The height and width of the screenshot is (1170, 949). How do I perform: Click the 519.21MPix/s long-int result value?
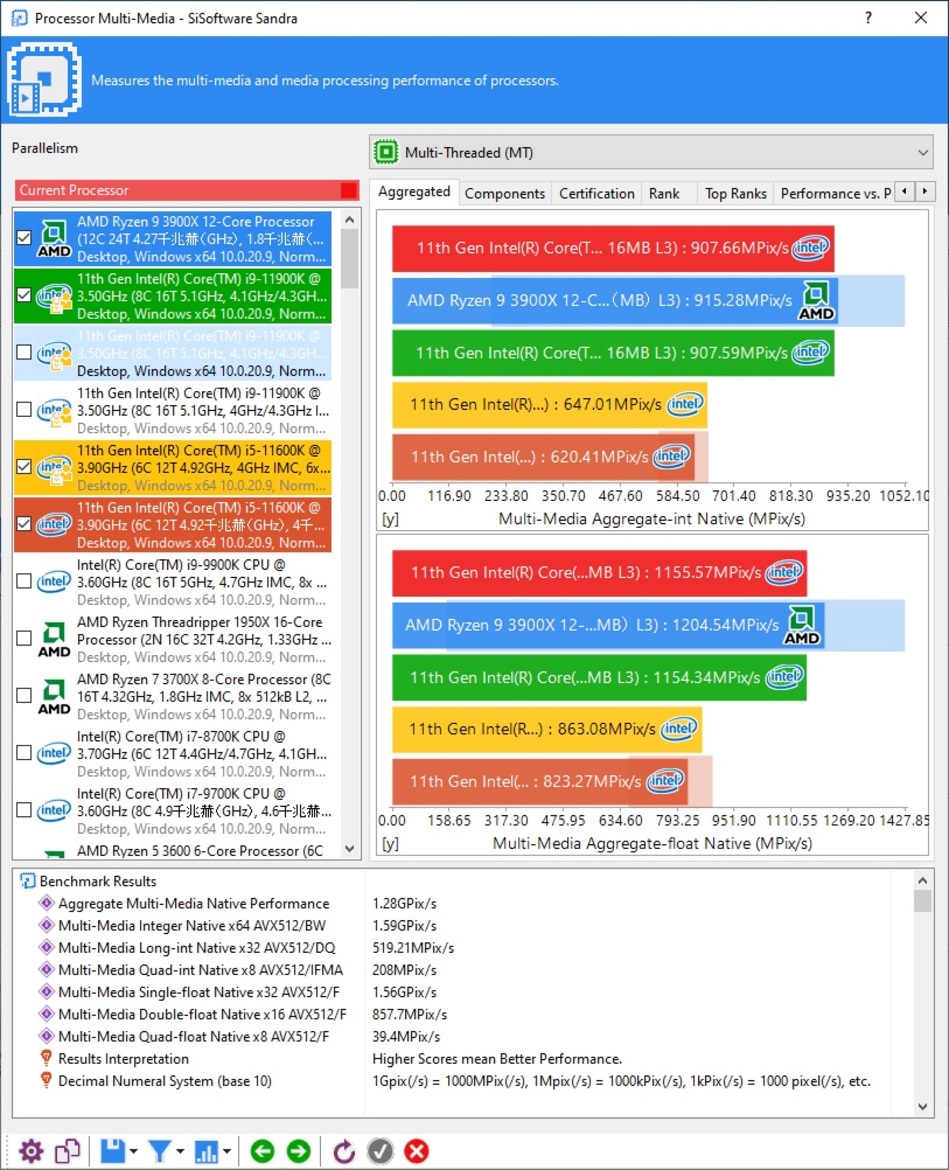click(x=413, y=948)
